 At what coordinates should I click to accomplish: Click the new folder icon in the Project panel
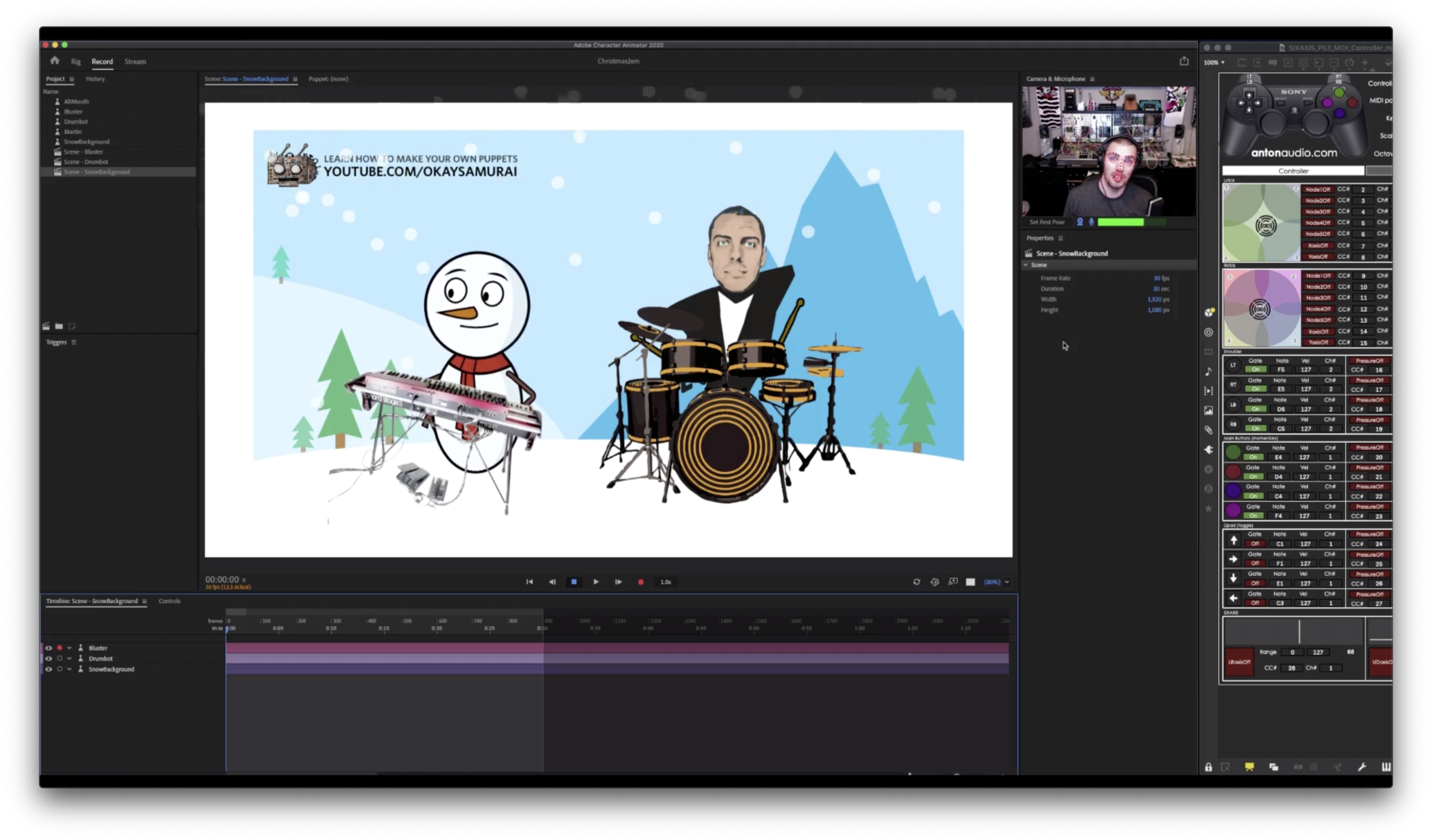[59, 326]
